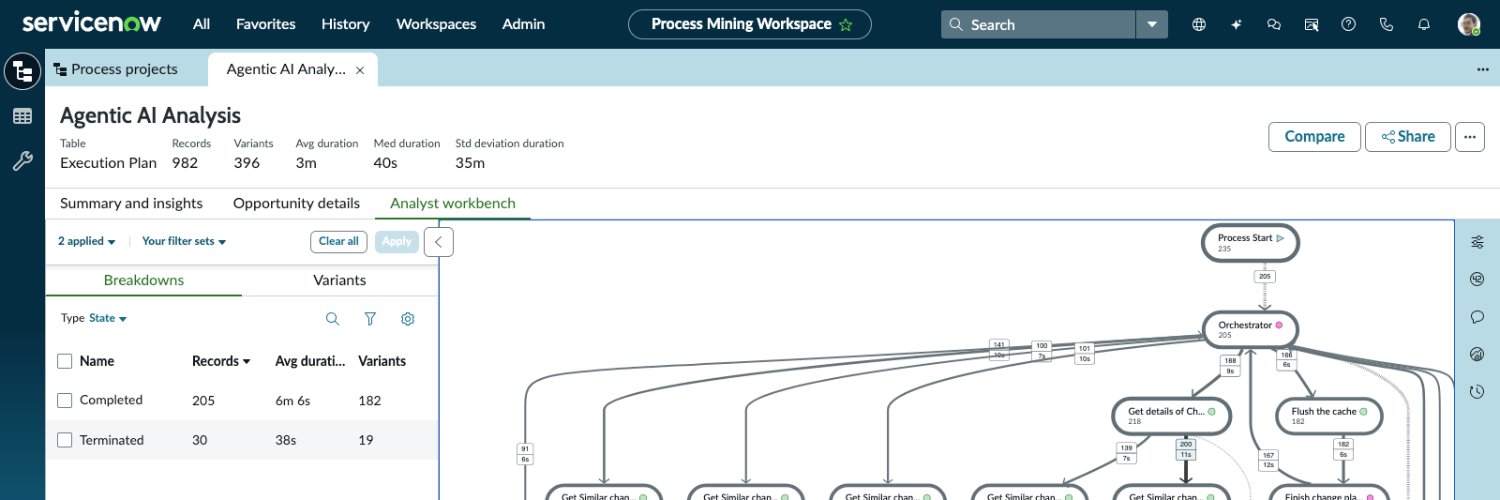Open more actions menu next to Share
This screenshot has width=1500, height=500.
pyautogui.click(x=1469, y=137)
